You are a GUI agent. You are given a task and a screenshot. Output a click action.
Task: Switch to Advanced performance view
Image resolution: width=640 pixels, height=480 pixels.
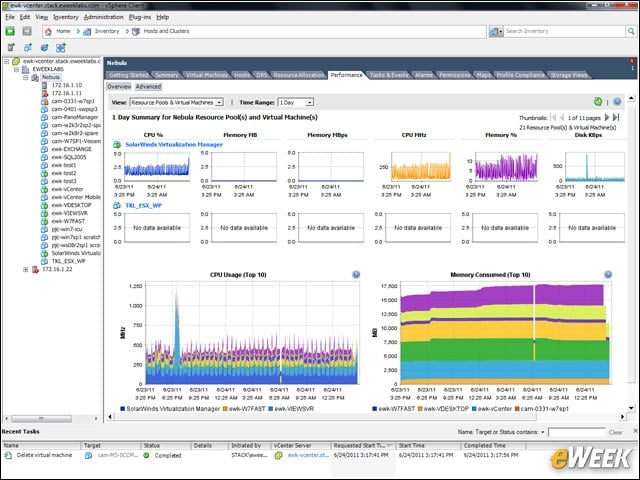[x=148, y=87]
